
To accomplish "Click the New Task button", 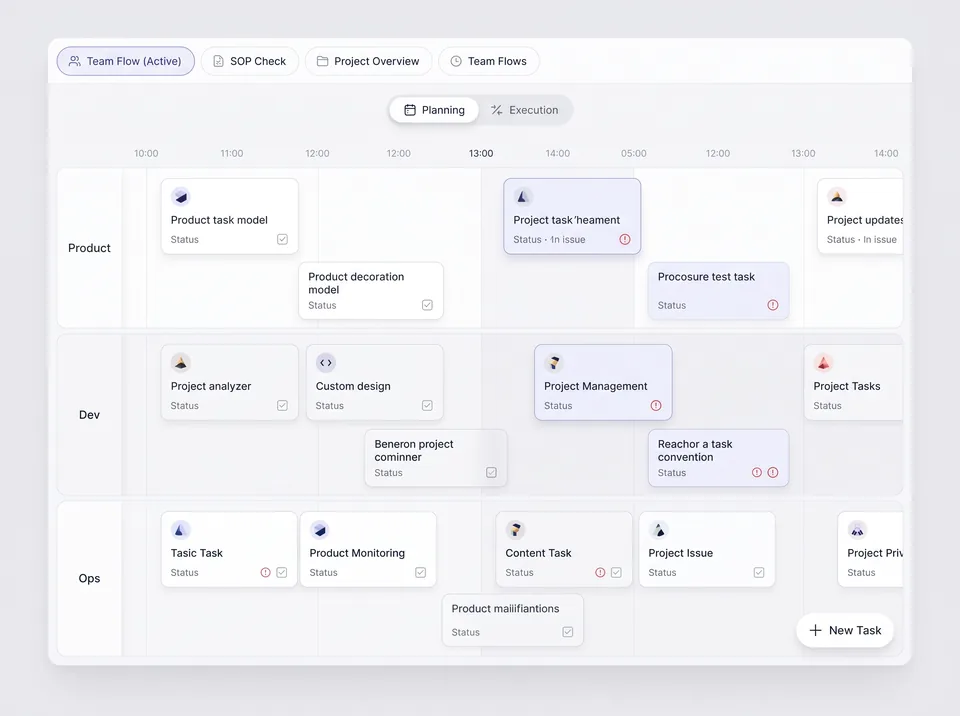I will [845, 630].
